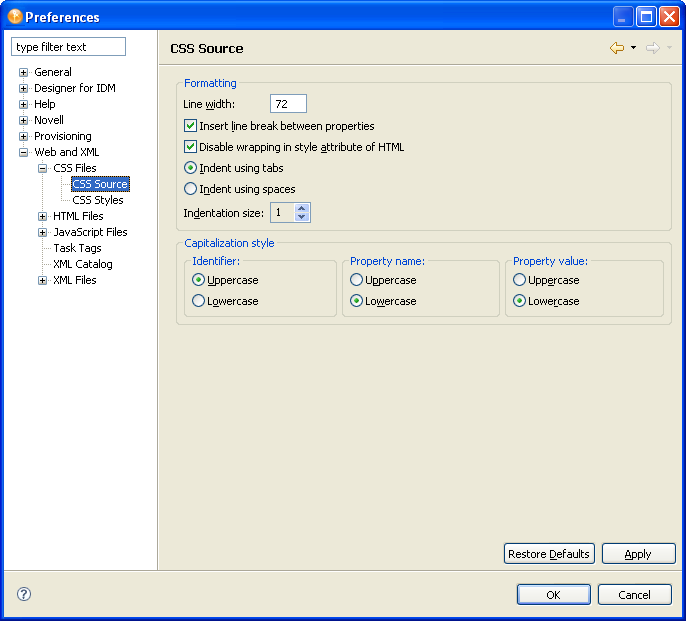Image resolution: width=686 pixels, height=621 pixels.
Task: Click the Apply button
Action: [x=638, y=554]
